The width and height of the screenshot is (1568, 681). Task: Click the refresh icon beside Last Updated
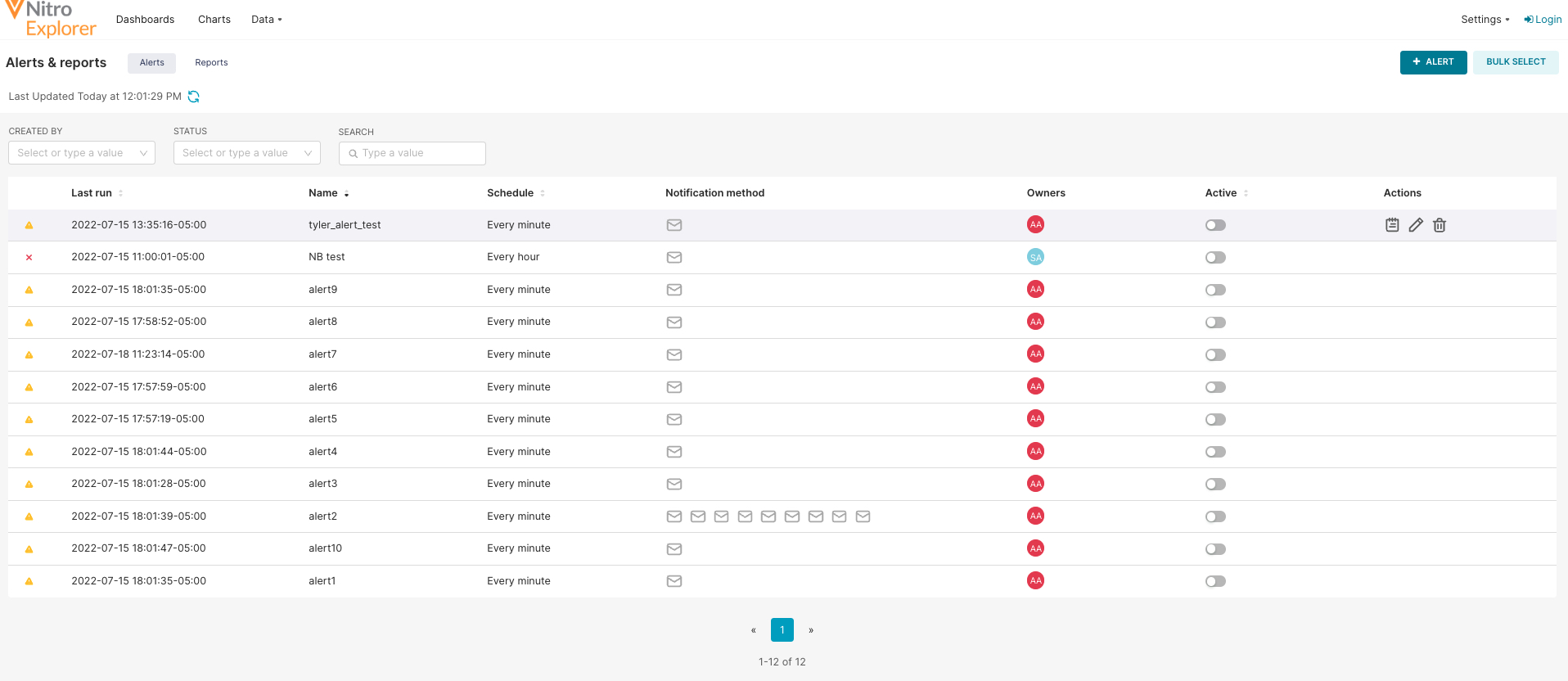coord(194,97)
